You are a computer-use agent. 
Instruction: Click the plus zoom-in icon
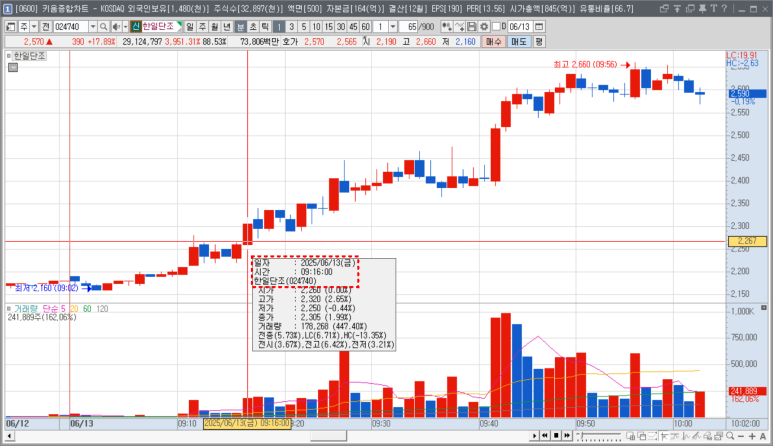point(752,436)
